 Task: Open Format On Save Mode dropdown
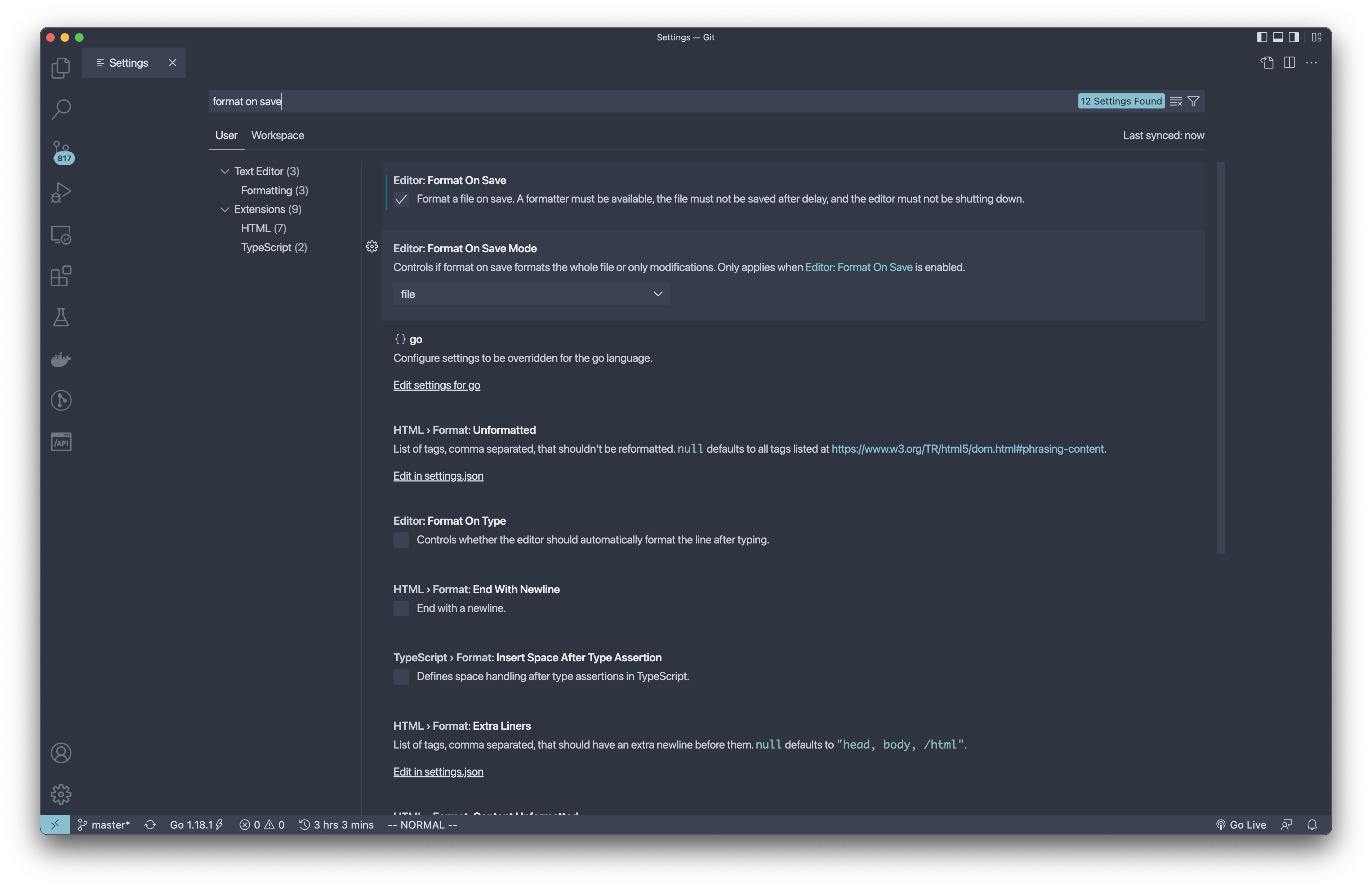[530, 294]
